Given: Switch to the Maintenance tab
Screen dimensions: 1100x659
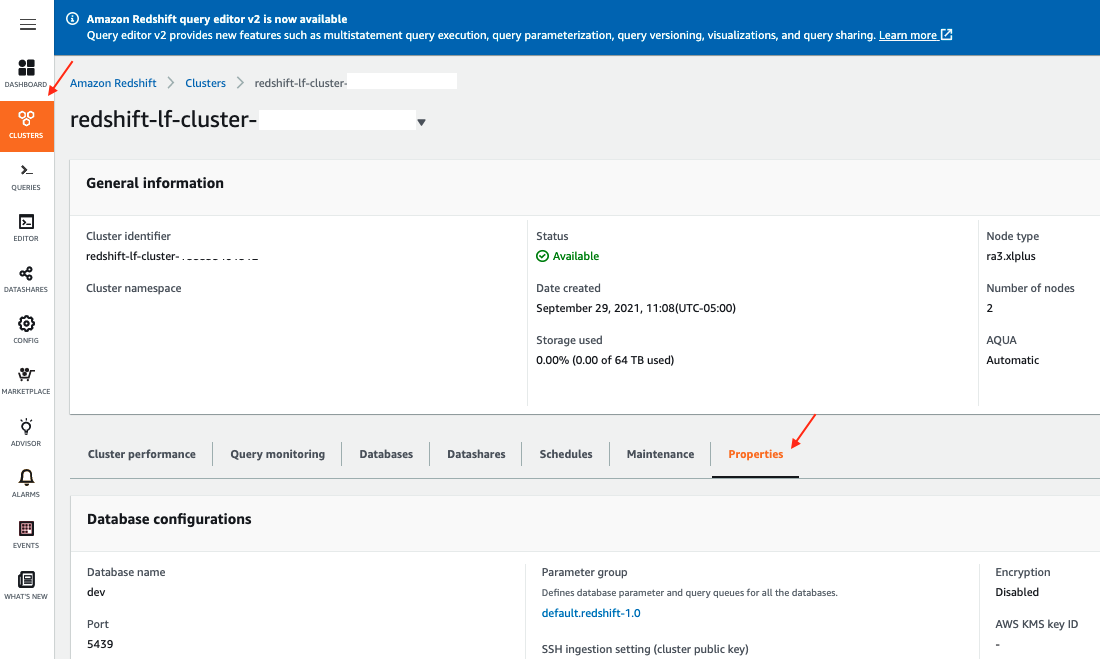Looking at the screenshot, I should click(x=660, y=454).
